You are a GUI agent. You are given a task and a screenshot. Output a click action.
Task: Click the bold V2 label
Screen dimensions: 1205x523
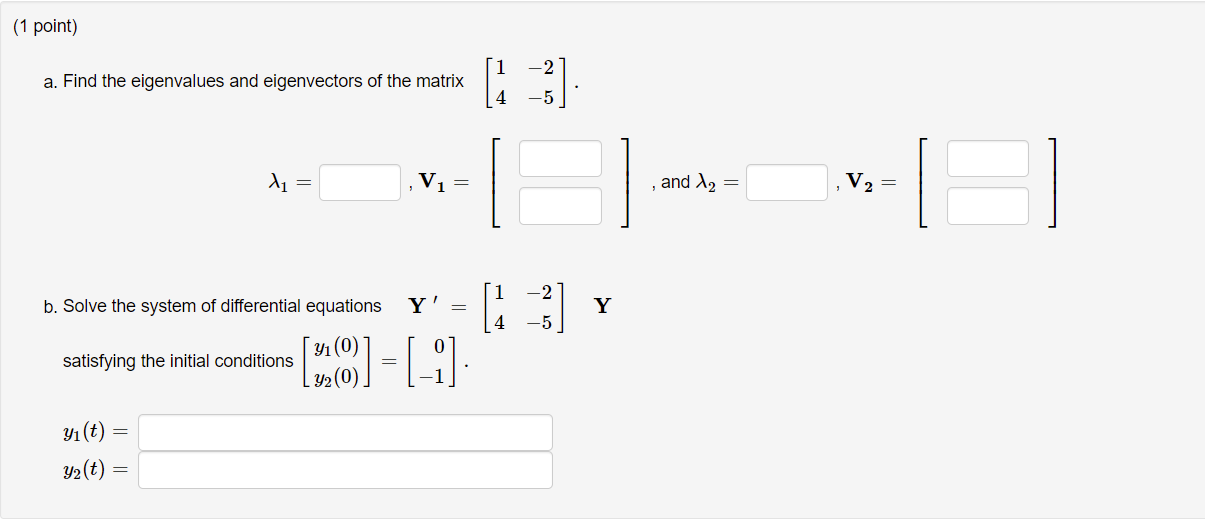(x=862, y=182)
